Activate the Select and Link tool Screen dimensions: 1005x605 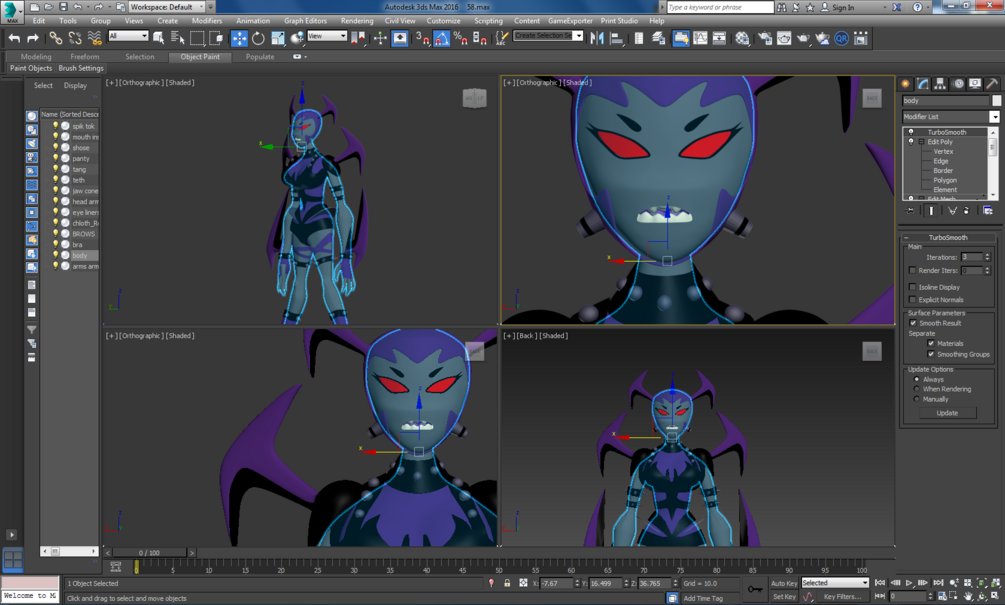point(56,38)
